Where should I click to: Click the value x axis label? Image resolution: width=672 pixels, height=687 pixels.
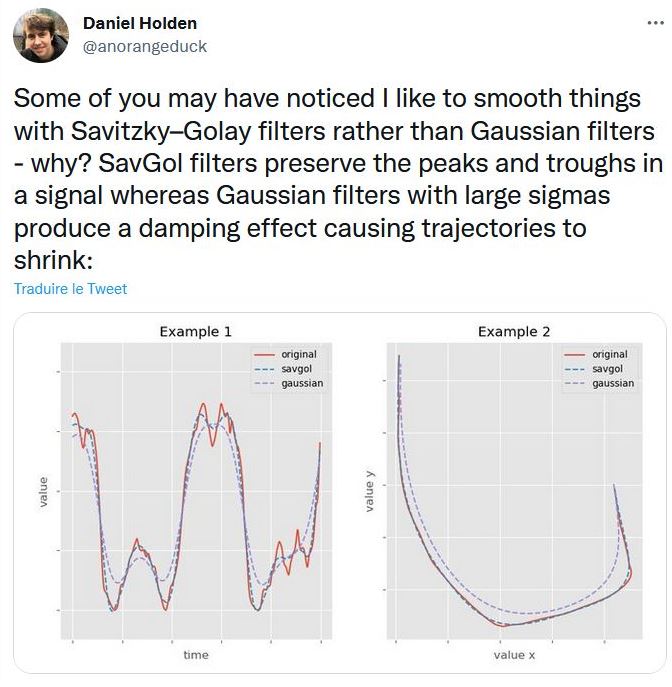[x=515, y=655]
